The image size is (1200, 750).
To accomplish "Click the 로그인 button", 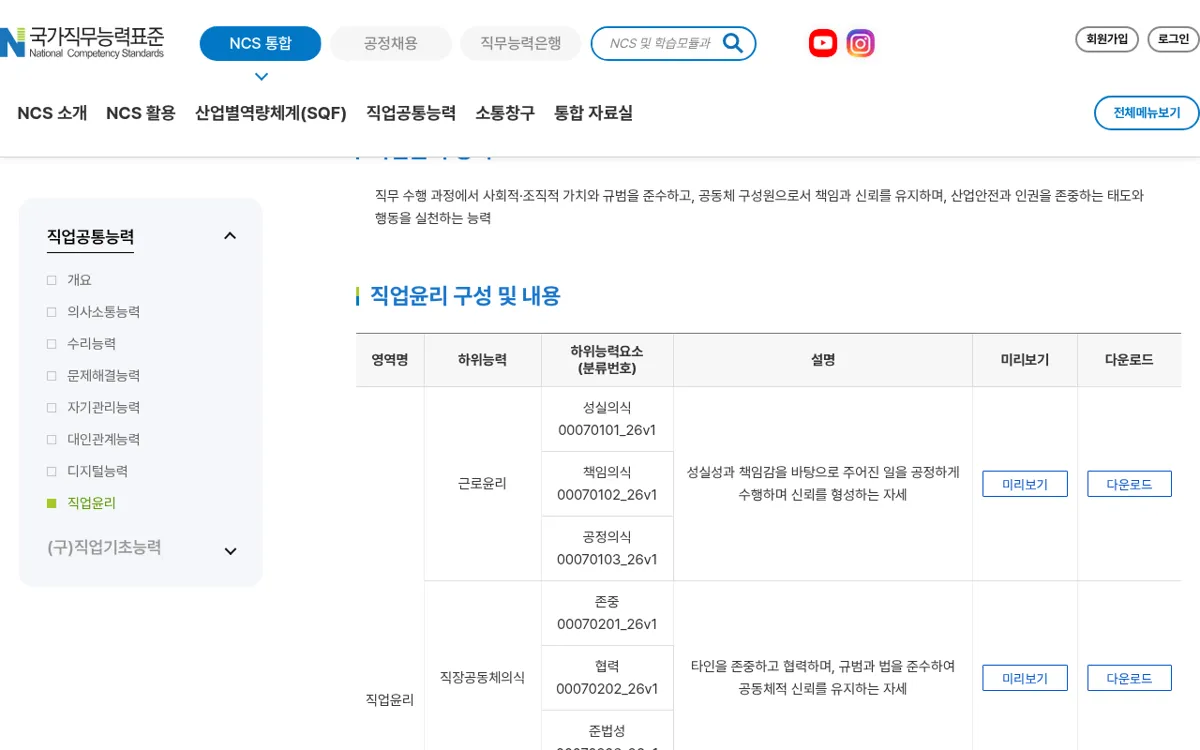I will coord(1173,39).
